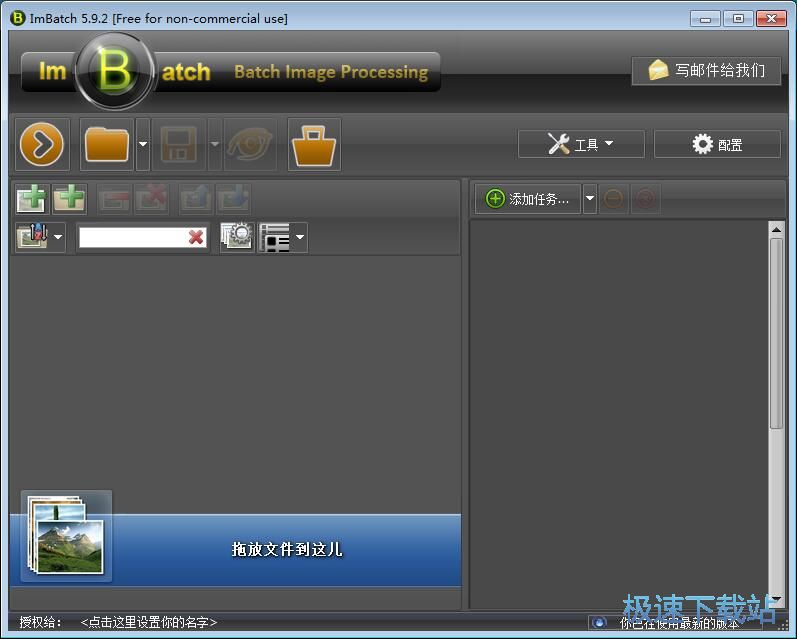
Task: Minimize the ImBatch window
Action: pyautogui.click(x=705, y=19)
